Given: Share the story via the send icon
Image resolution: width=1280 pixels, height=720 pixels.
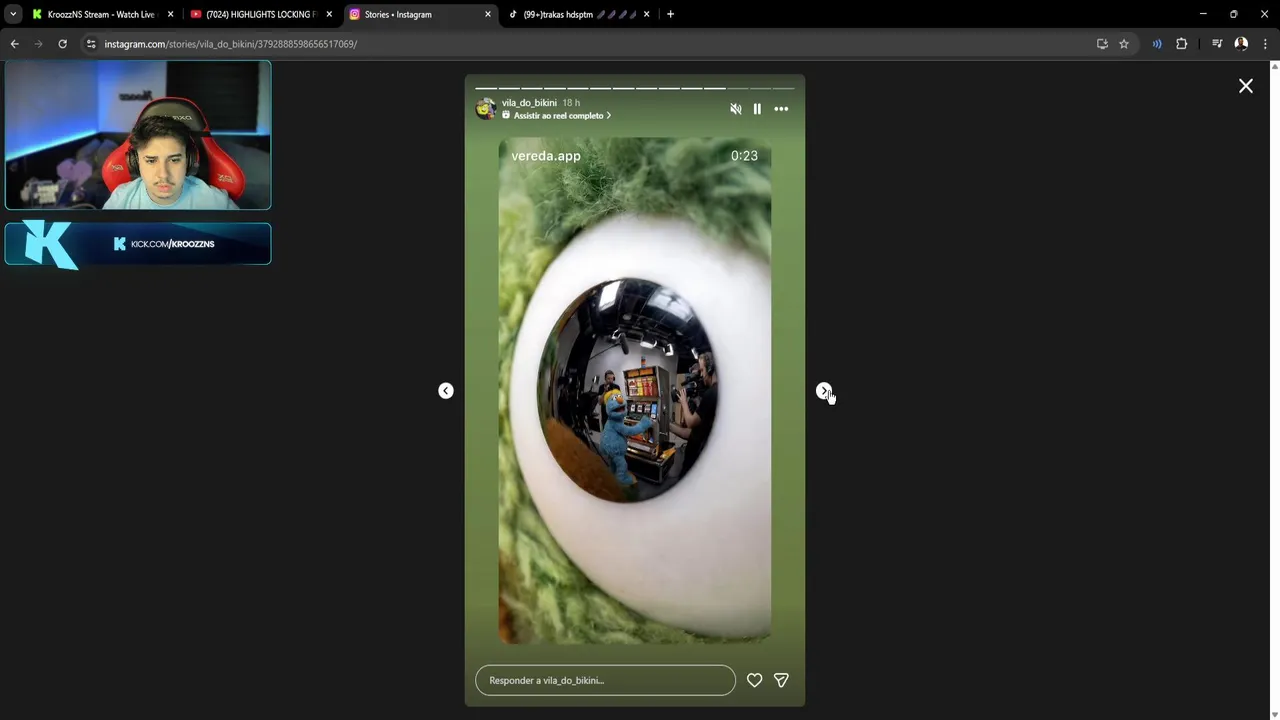Looking at the screenshot, I should tap(781, 680).
